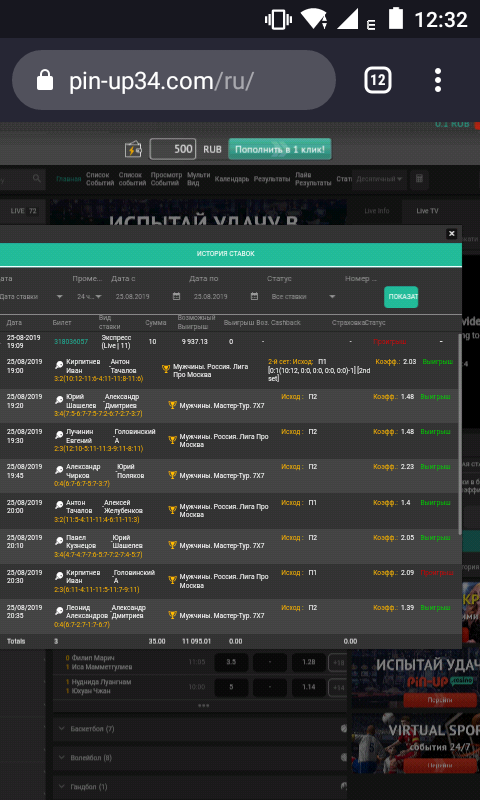Click the calculator icon in nav bar
The width and height of the screenshot is (480, 800).
click(x=419, y=180)
